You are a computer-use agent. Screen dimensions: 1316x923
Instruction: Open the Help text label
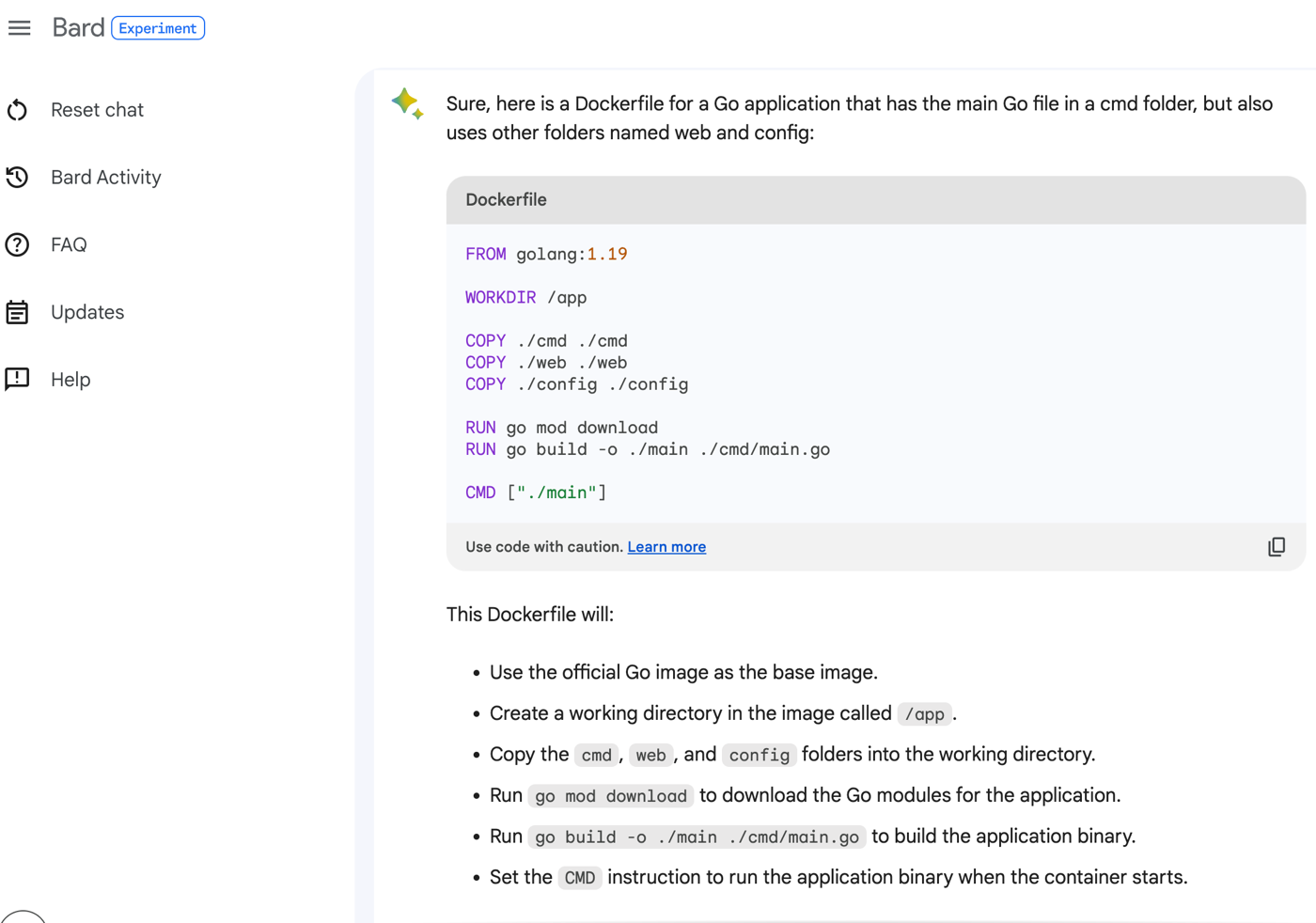click(70, 380)
